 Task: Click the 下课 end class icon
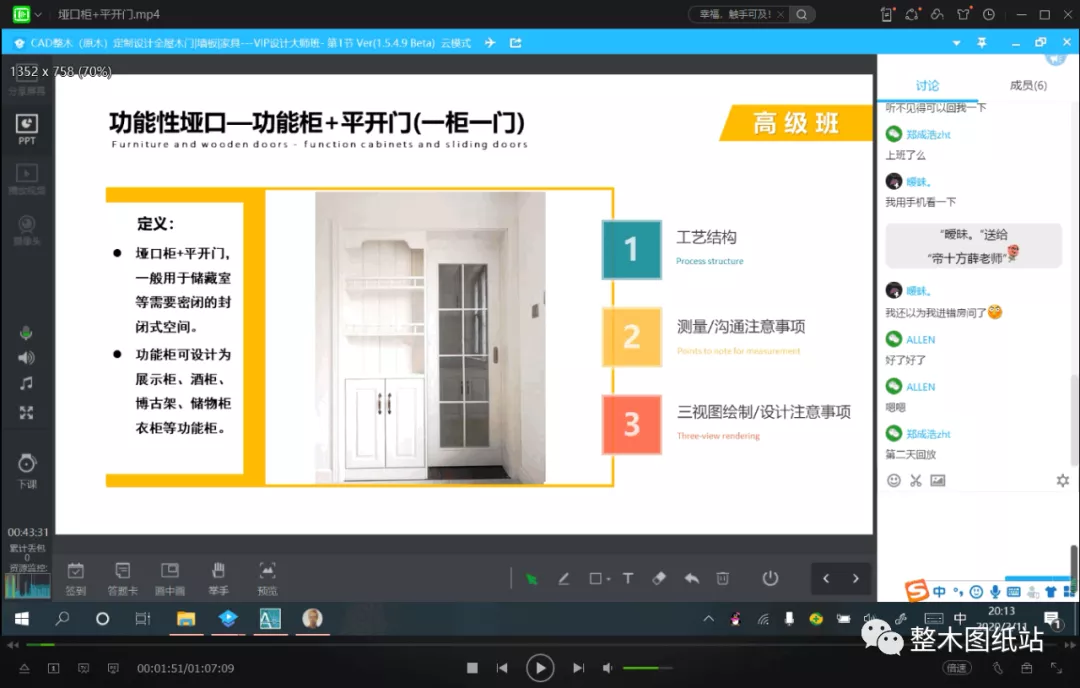(27, 468)
